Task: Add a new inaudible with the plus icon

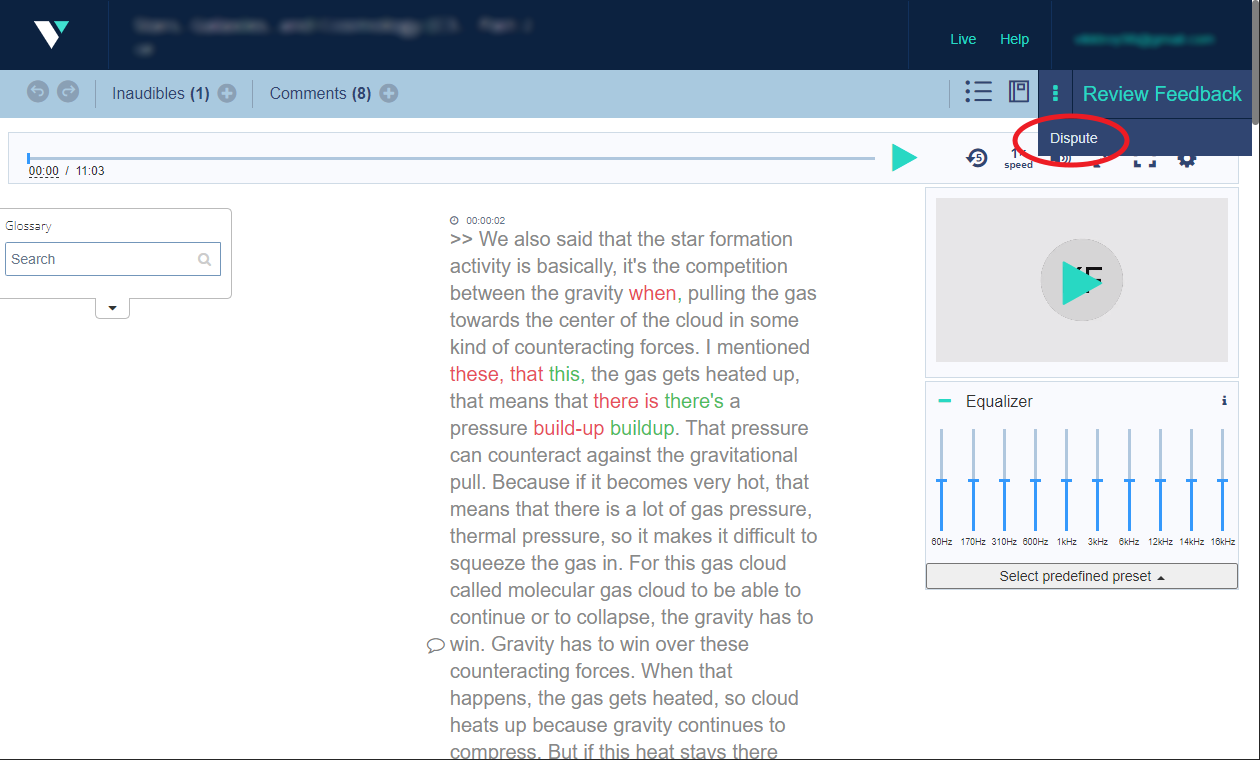Action: pos(227,94)
